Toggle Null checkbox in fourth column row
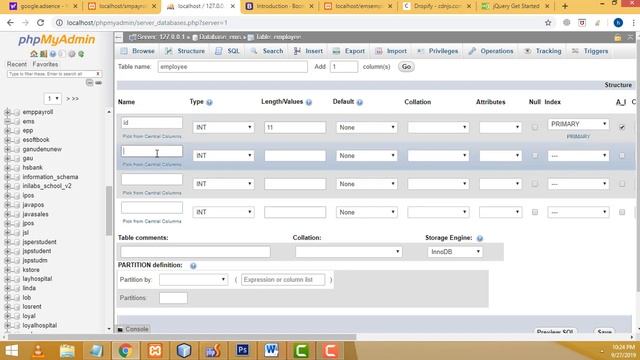Viewport: 640px width, 360px height. [535, 212]
